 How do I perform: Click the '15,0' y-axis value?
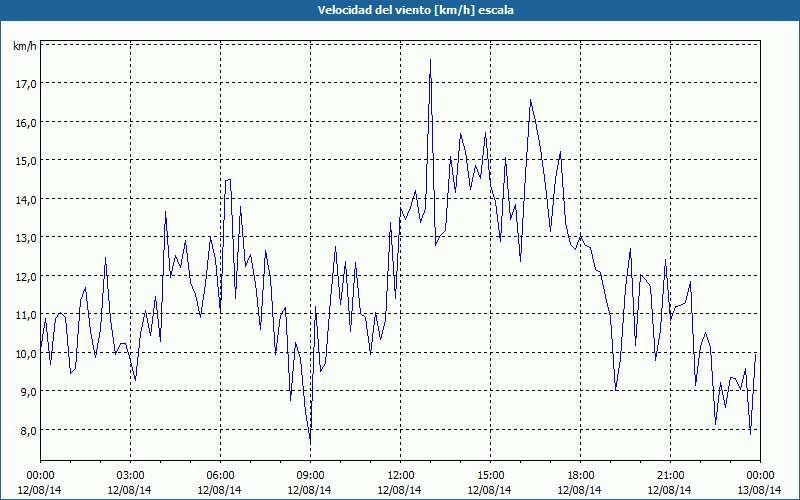(26, 161)
